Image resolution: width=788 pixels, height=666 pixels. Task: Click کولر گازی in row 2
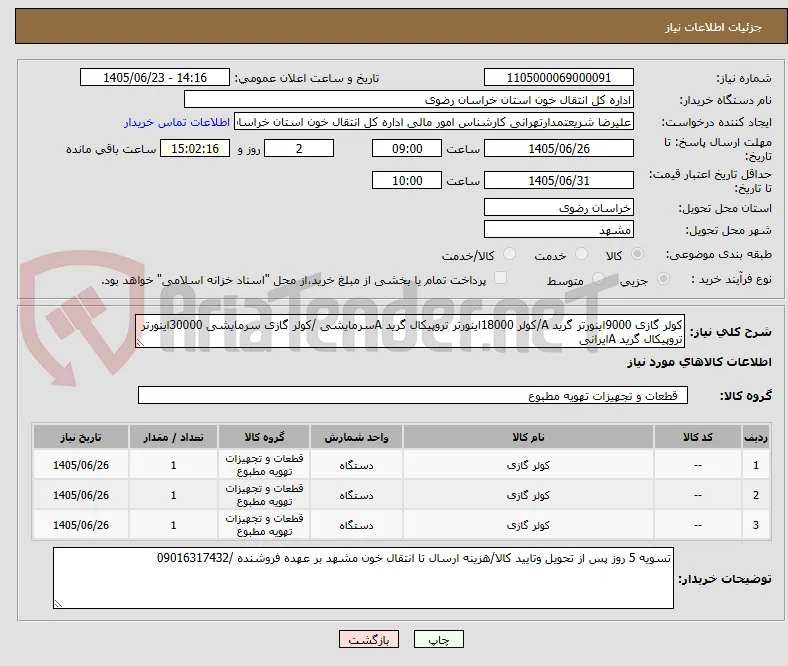tap(528, 495)
